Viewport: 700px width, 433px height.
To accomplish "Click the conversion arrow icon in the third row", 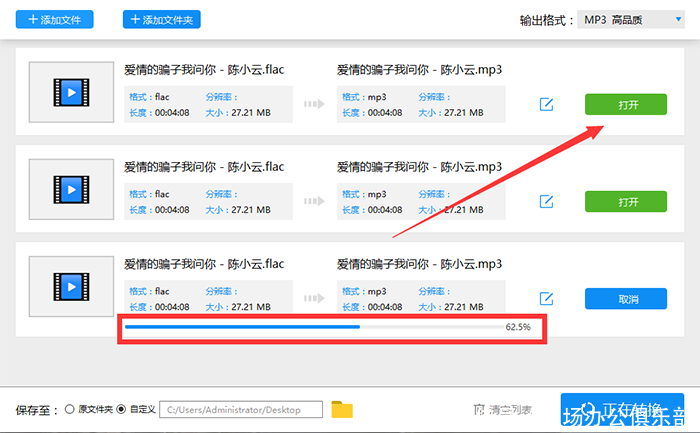I will click(314, 298).
